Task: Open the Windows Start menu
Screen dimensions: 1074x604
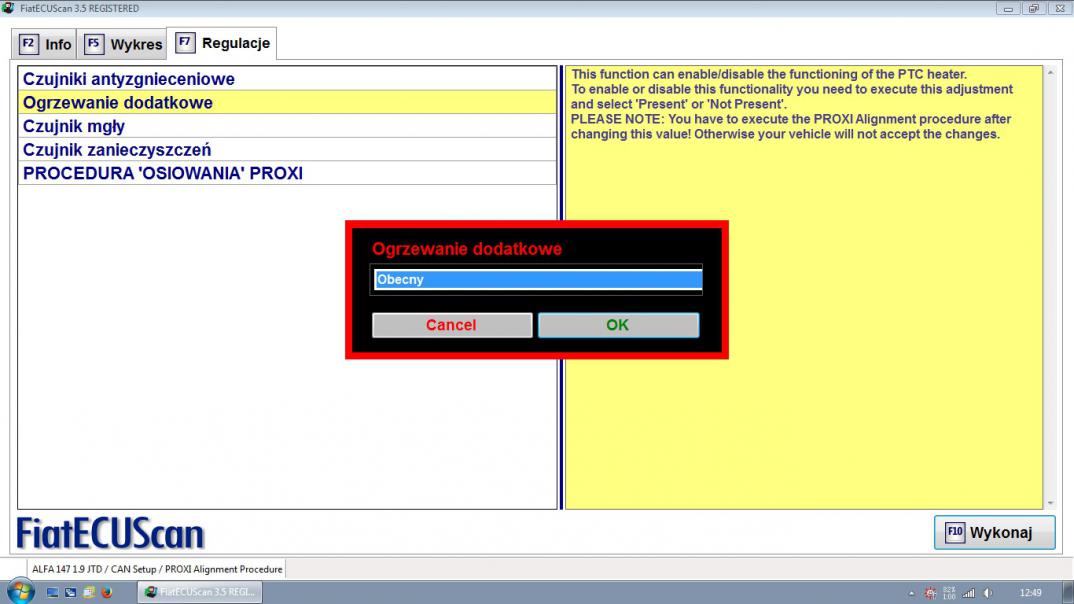Action: (x=20, y=592)
